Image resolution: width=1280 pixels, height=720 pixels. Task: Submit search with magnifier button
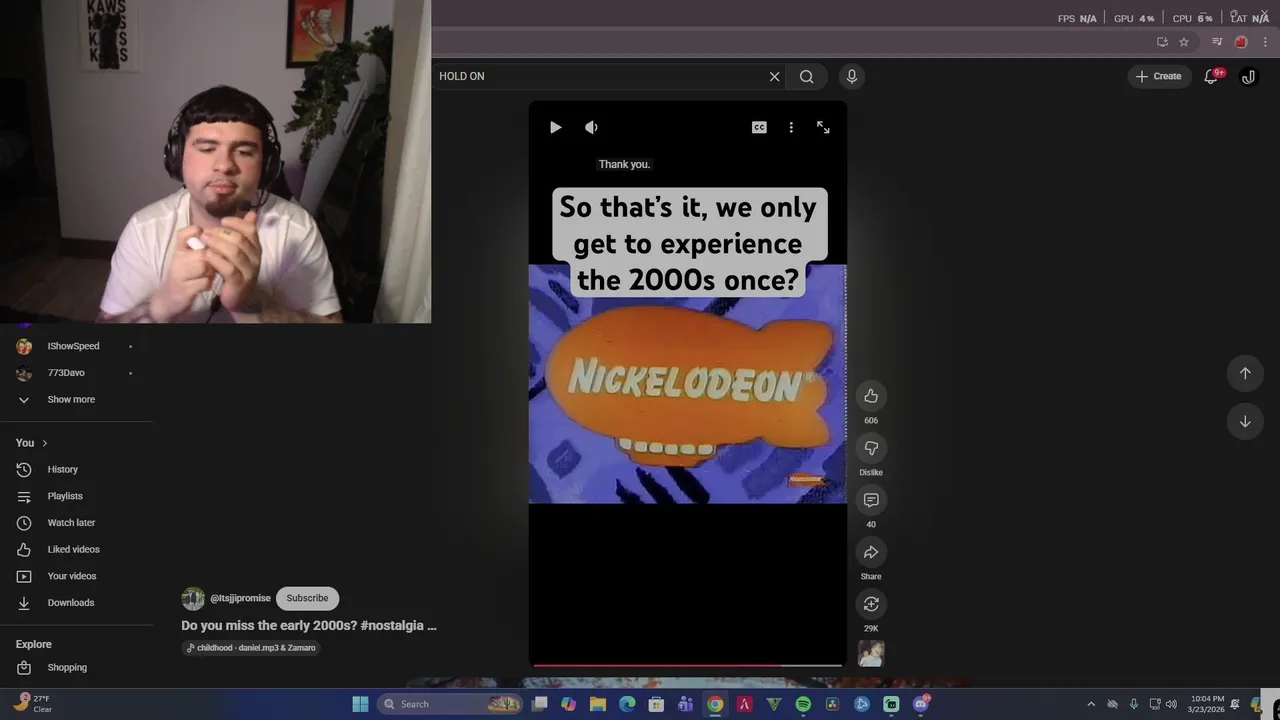click(x=807, y=76)
